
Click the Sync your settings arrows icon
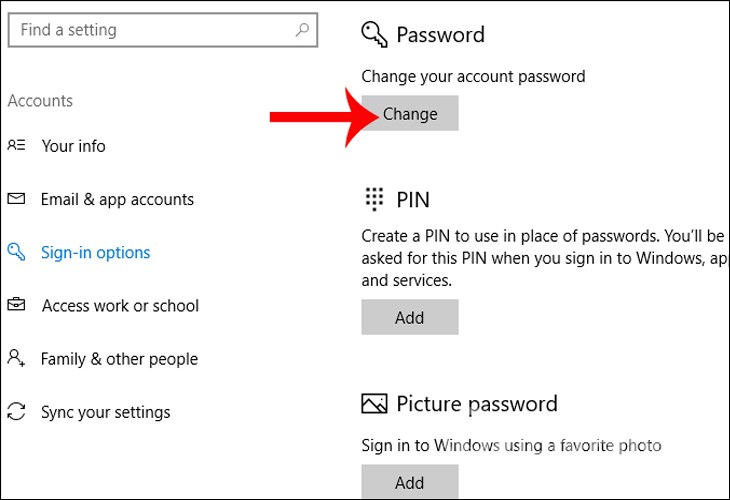click(16, 411)
